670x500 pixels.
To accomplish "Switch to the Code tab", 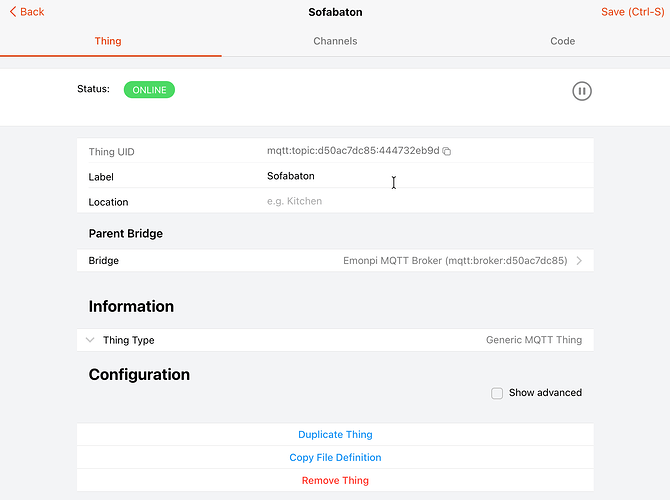I will tap(562, 41).
